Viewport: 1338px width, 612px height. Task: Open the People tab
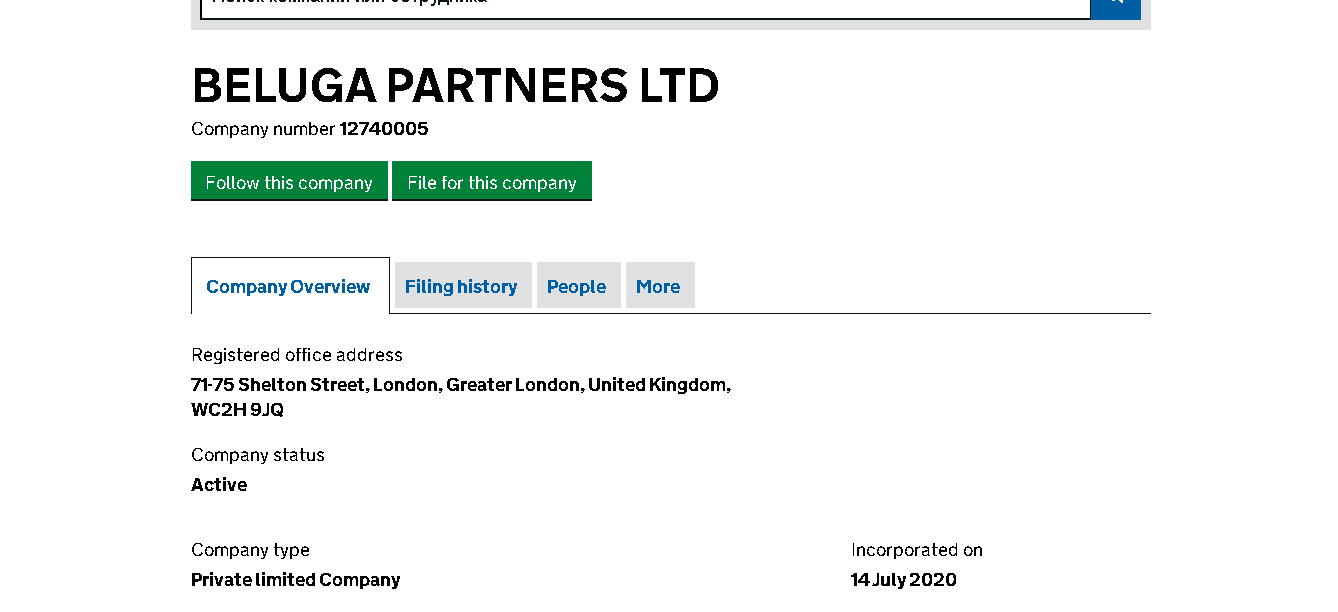click(576, 287)
